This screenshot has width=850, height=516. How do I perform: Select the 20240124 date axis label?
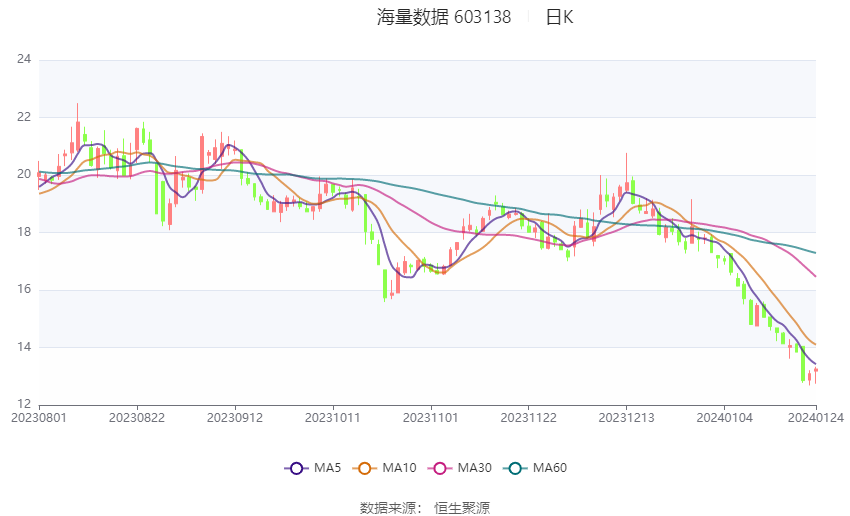coord(816,417)
